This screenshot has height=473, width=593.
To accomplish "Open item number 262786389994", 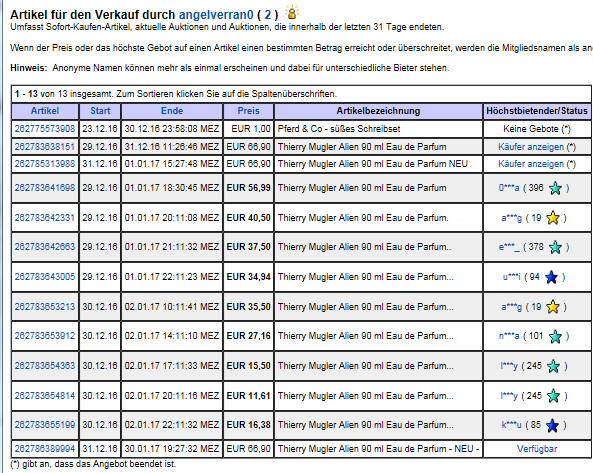I will coord(45,449).
